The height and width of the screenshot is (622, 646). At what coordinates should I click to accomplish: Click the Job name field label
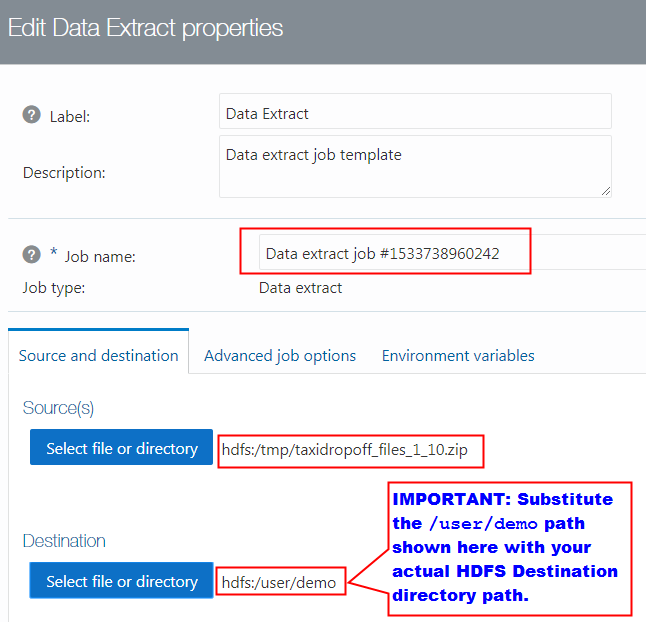(x=100, y=256)
